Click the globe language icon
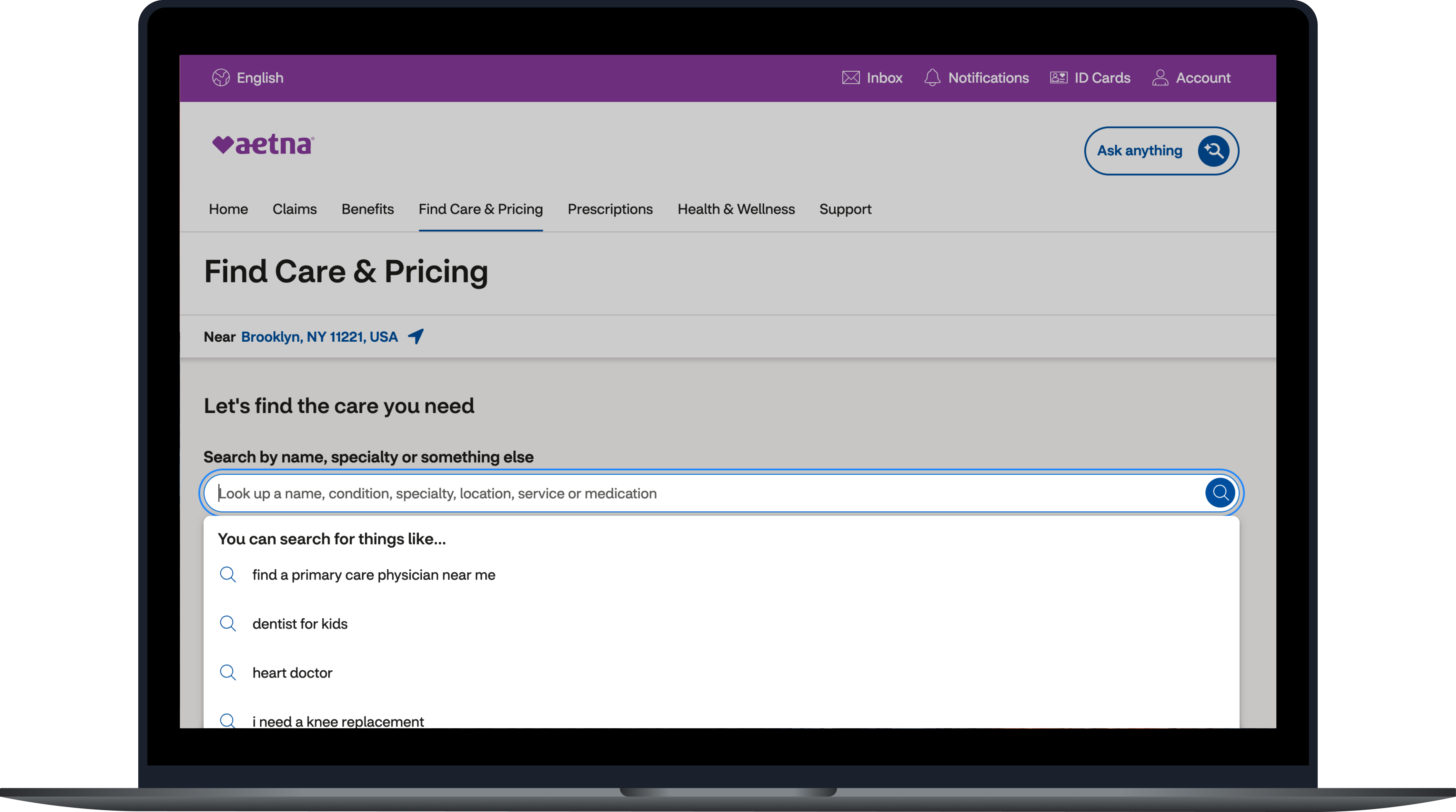Image resolution: width=1456 pixels, height=812 pixels. [221, 78]
